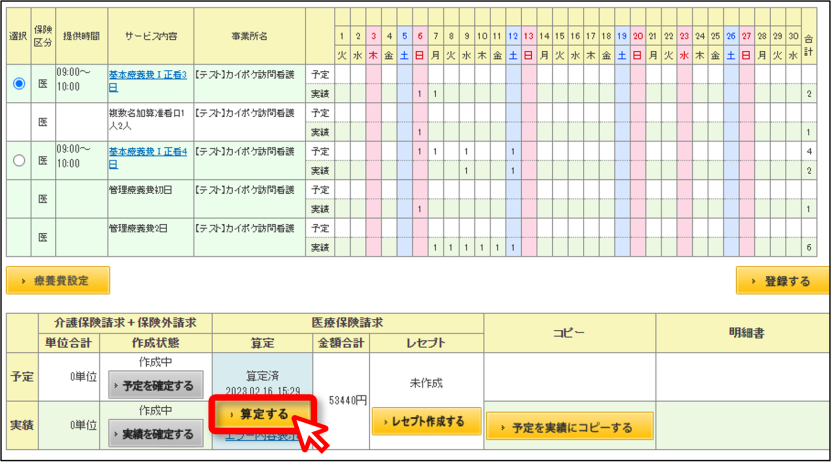
Task: Click 予定を実績にコピーする button
Action: [570, 427]
